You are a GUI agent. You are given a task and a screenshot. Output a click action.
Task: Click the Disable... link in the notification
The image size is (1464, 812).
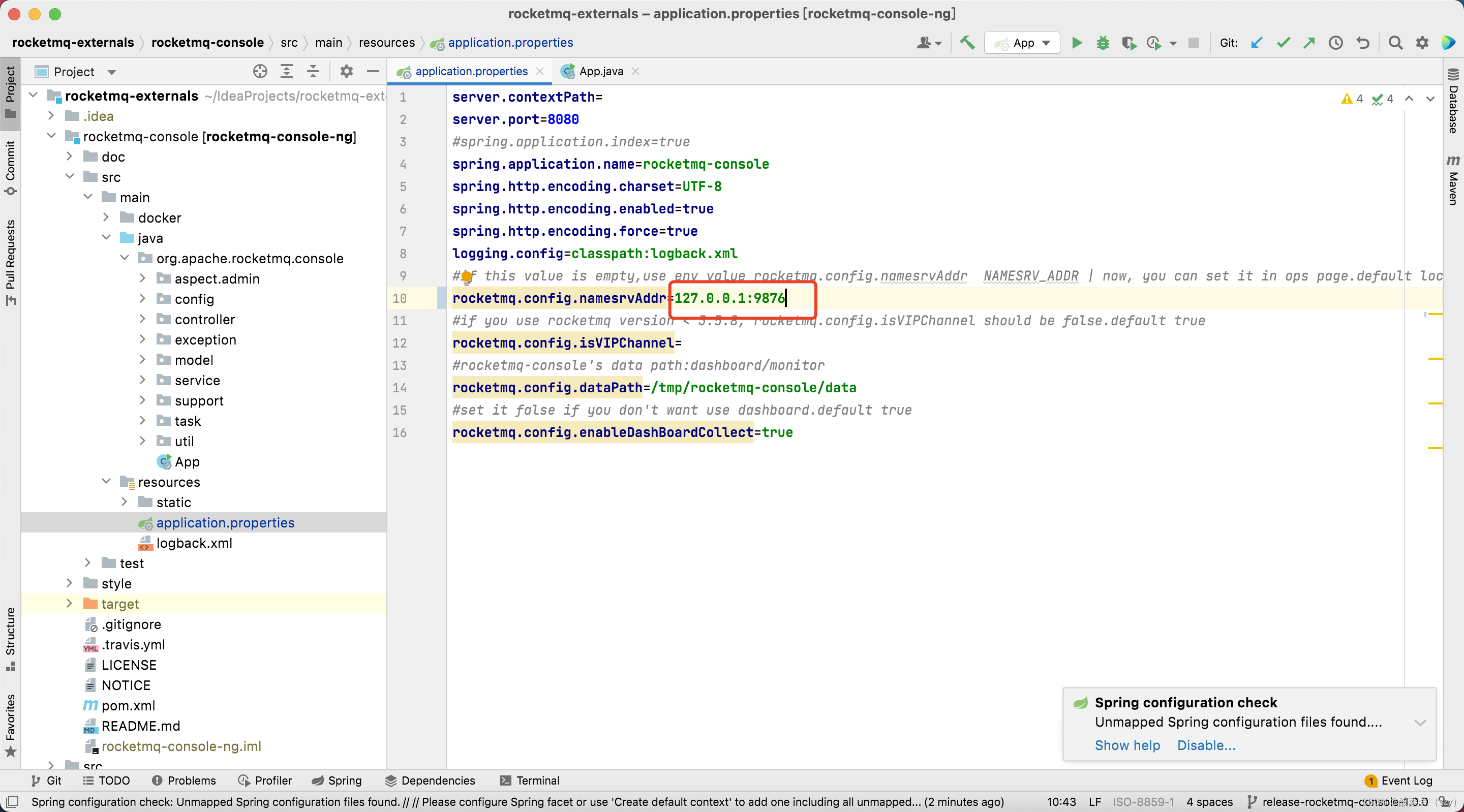1206,745
